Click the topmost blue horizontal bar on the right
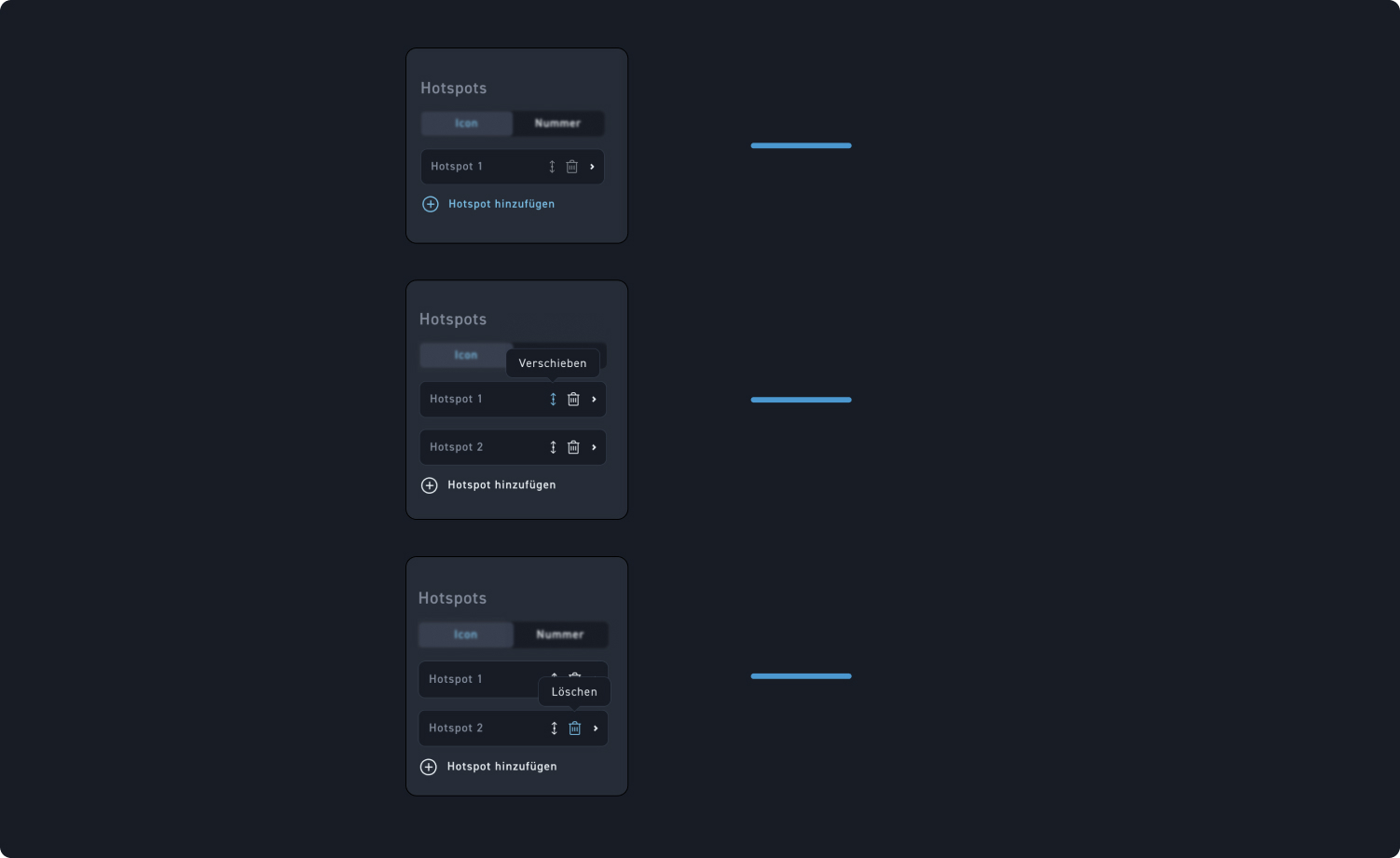 coord(802,145)
